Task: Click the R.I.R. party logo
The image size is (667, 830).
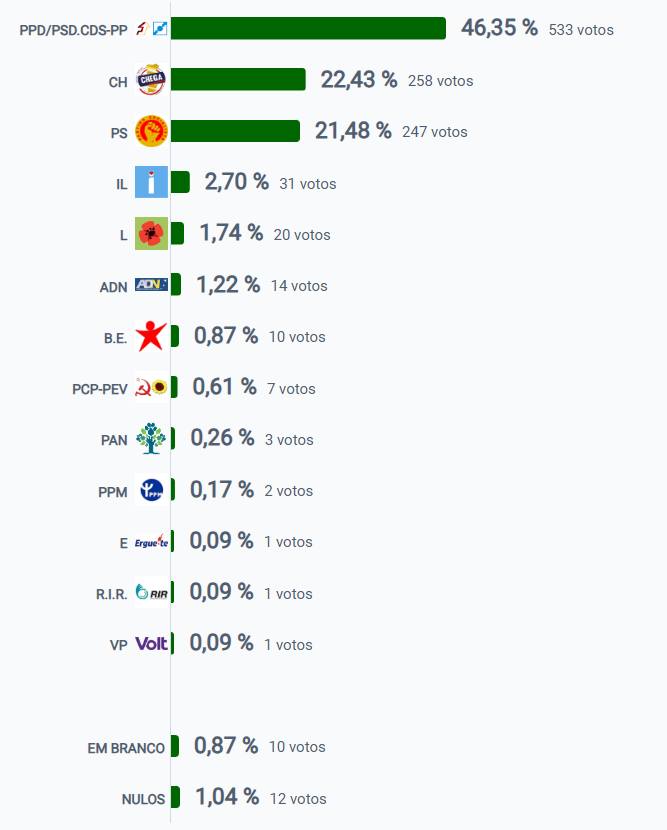Action: (151, 593)
